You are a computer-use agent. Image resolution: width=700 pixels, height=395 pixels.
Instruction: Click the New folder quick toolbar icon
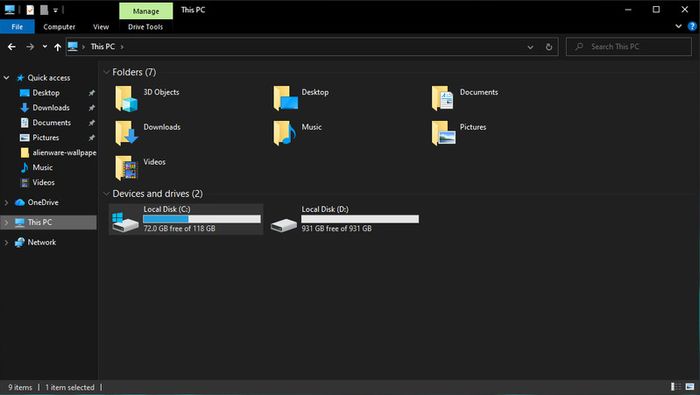44,9
